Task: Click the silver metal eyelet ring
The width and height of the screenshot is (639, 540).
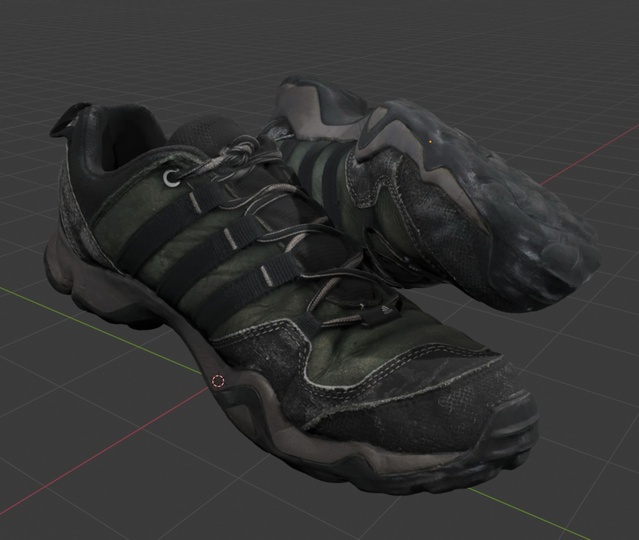Action: (172, 178)
